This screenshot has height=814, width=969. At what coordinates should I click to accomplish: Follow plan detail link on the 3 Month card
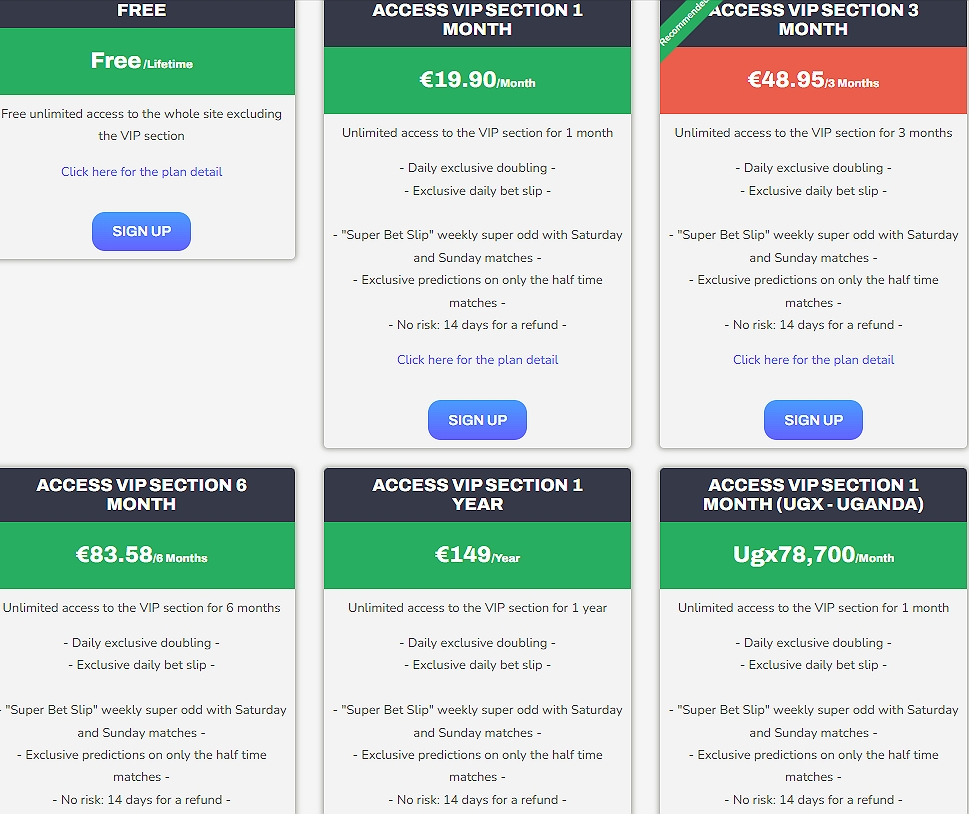click(x=813, y=360)
